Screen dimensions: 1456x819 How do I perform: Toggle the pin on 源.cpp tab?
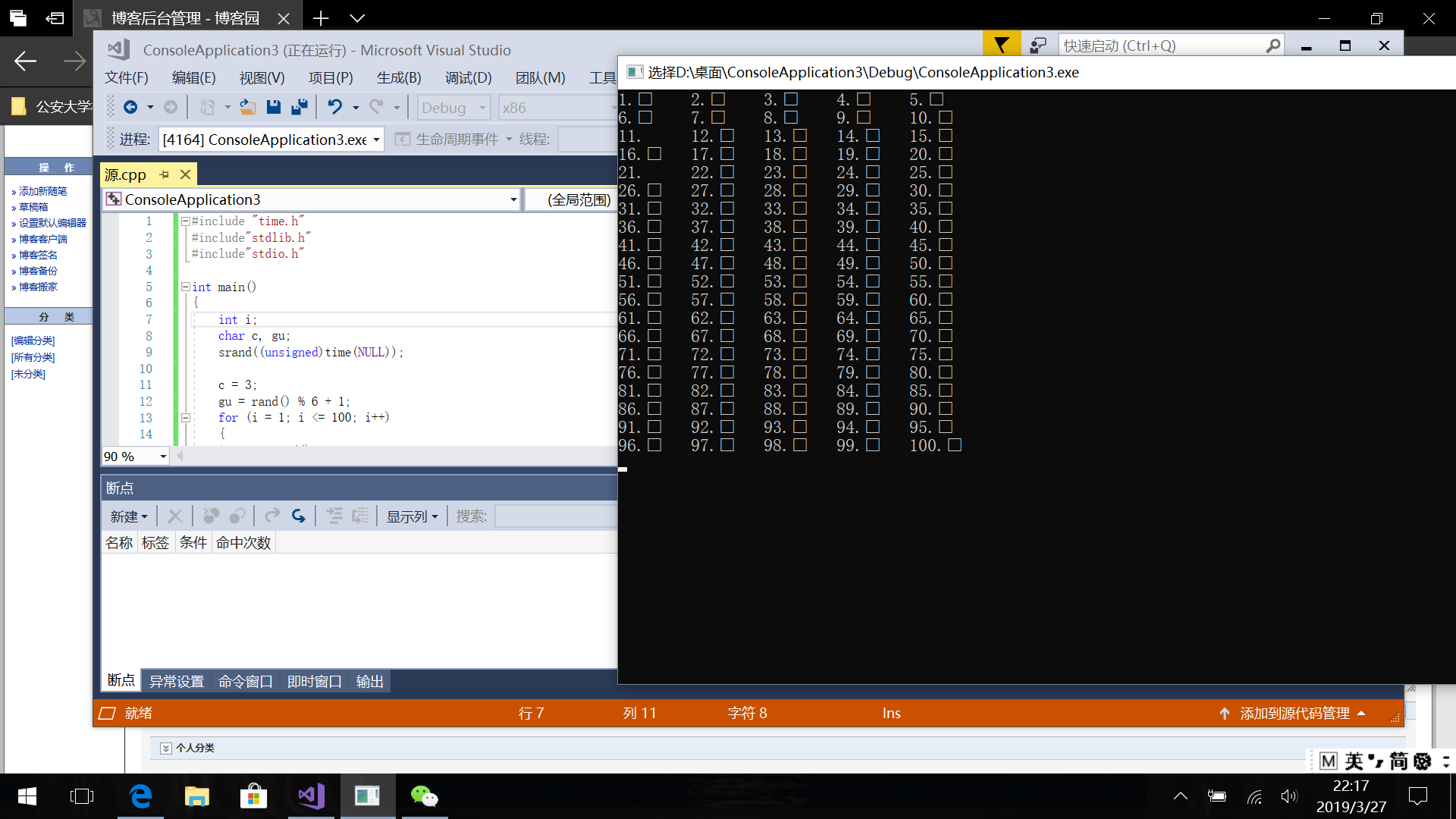(164, 174)
